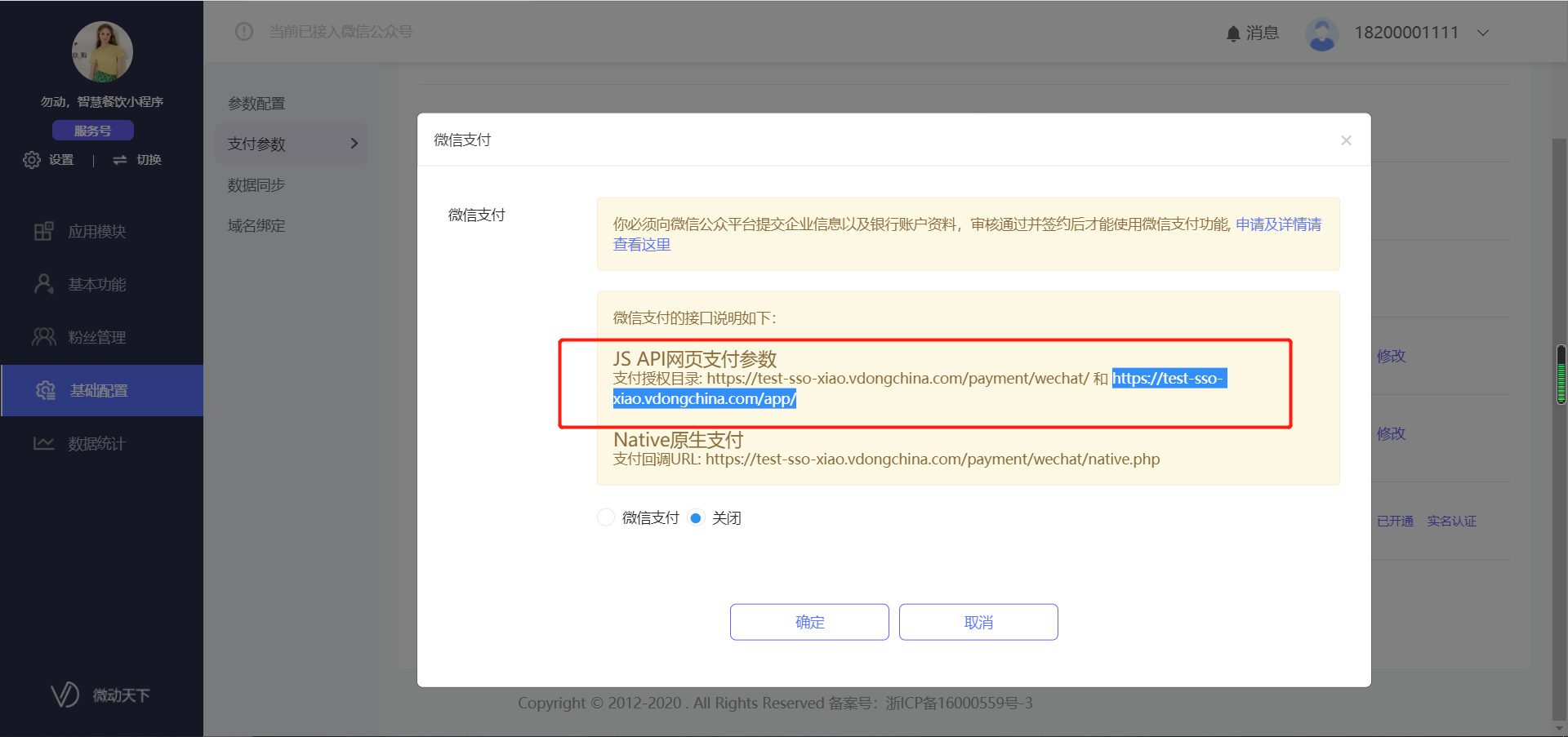Expand 支付参数 submenu chevron
1568x737 pixels.
pyautogui.click(x=354, y=144)
